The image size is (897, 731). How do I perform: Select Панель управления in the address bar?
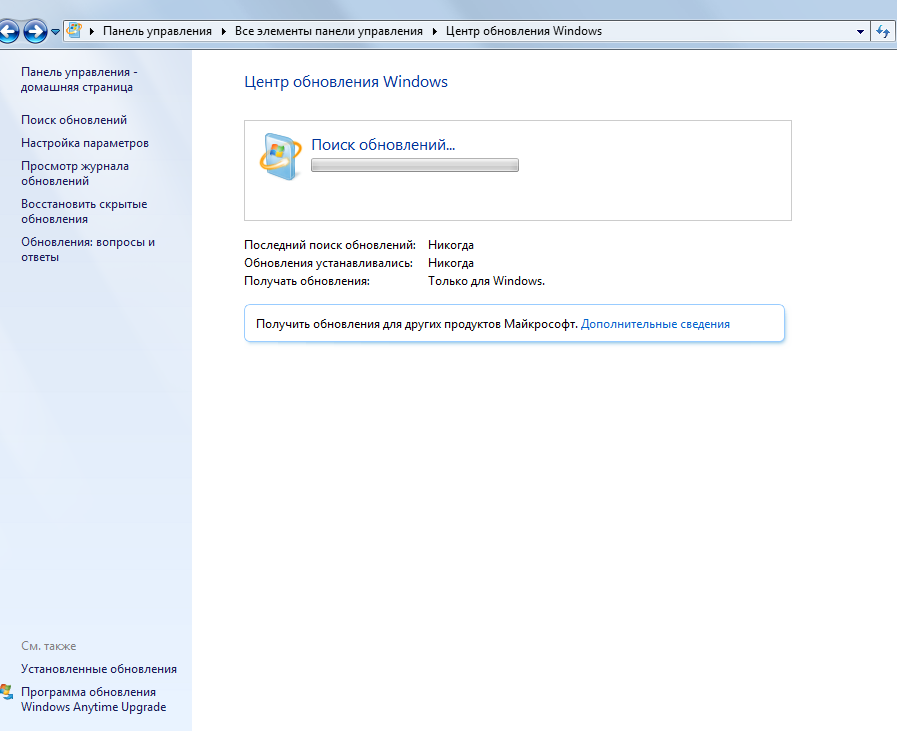pyautogui.click(x=157, y=31)
